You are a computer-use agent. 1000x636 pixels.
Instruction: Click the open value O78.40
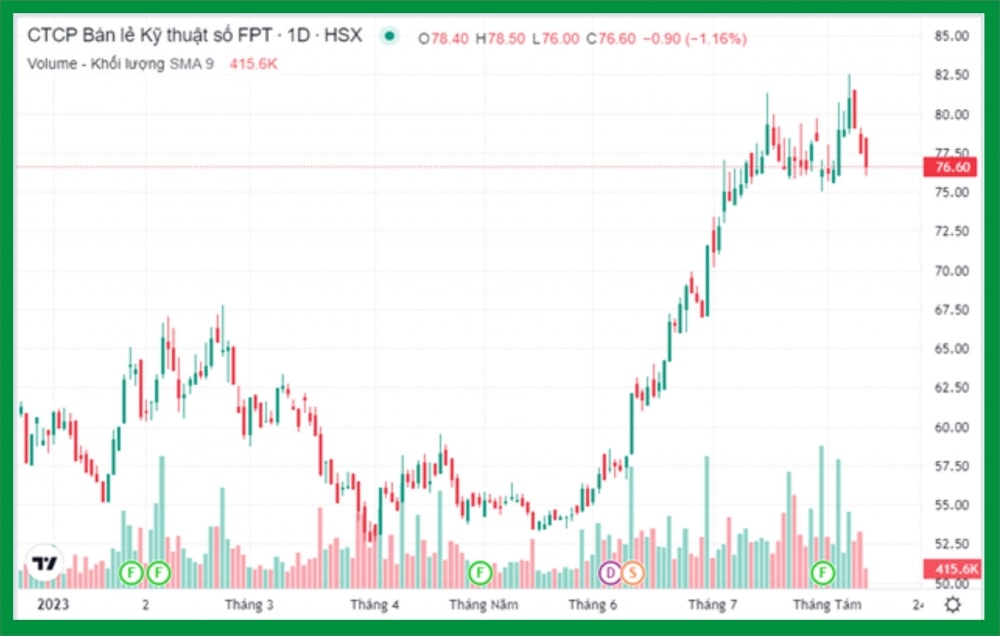pyautogui.click(x=443, y=39)
